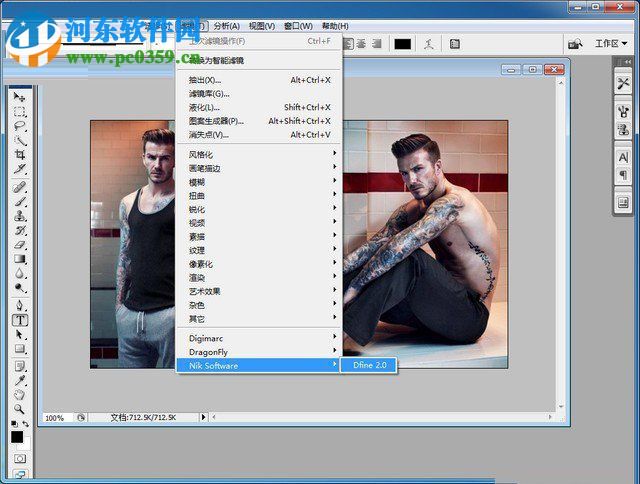Open the Character panel icon
This screenshot has width=640, height=484.
pos(623,157)
